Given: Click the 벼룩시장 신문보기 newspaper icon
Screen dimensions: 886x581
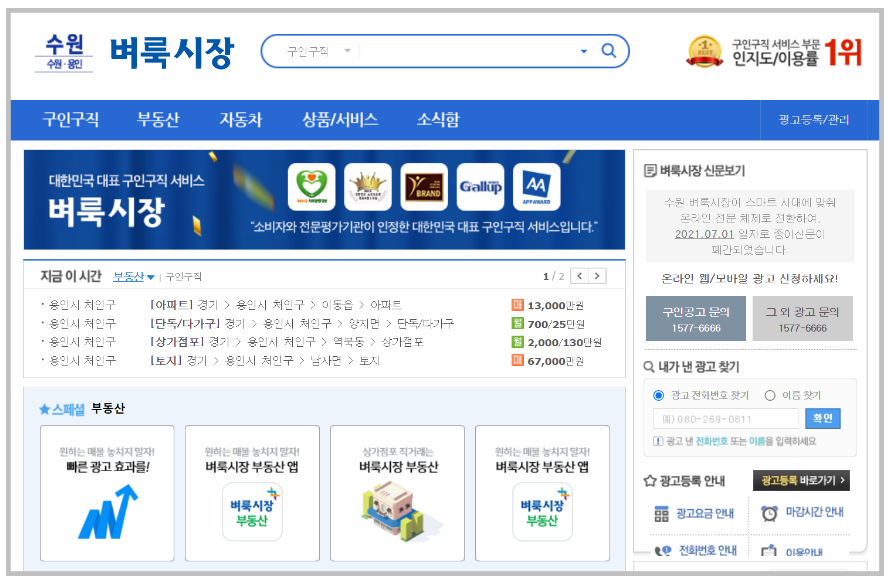Looking at the screenshot, I should 650,170.
